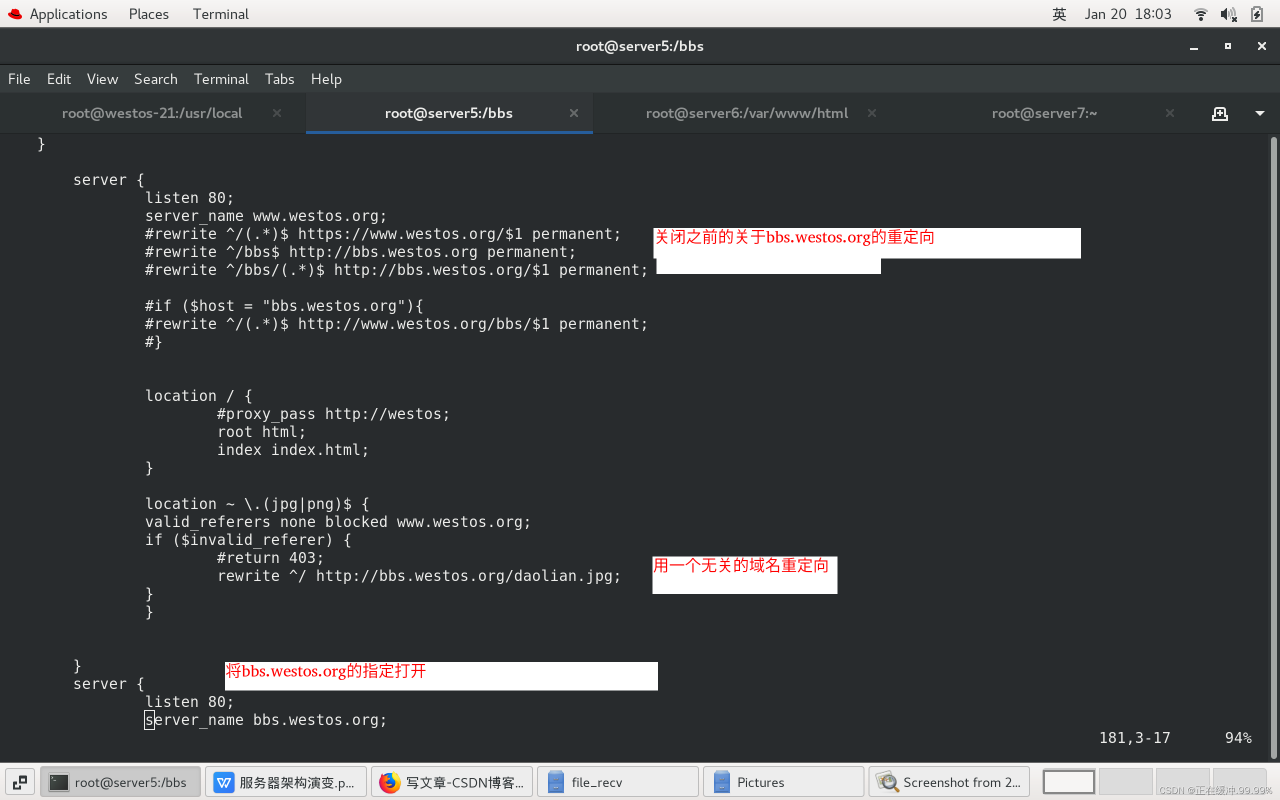This screenshot has width=1280, height=800.
Task: Open the 写文章-CSDN博客 Firefox taskbar window
Action: 452,782
